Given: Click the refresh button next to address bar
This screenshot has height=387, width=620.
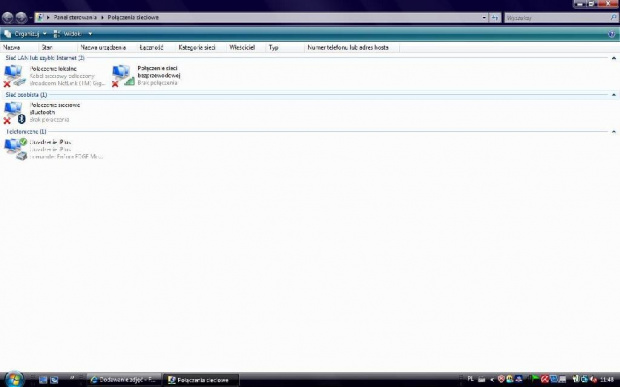Looking at the screenshot, I should click(x=495, y=17).
